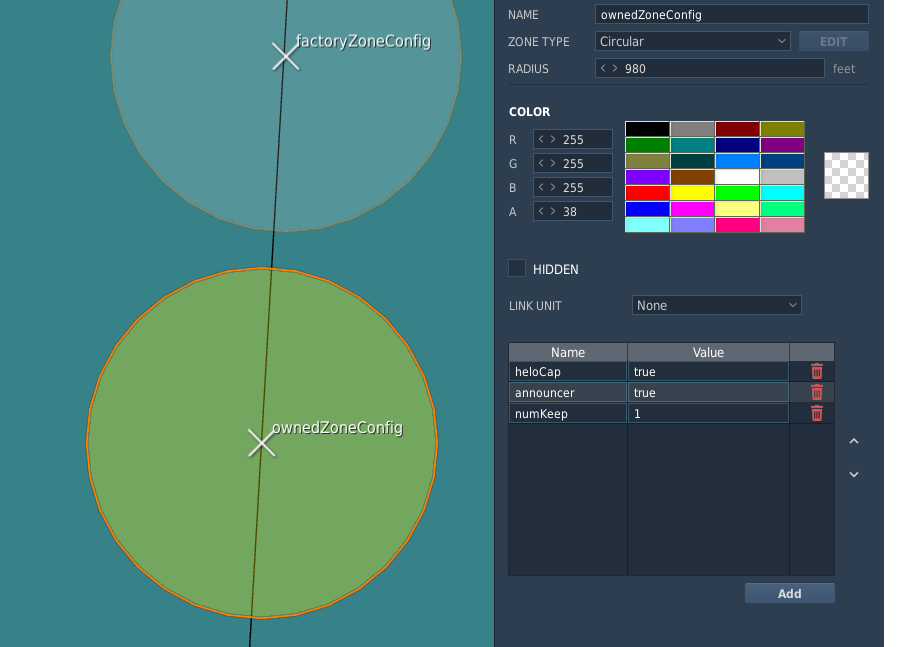Decrease R color value arrow
Screen dimensions: 906x647
(541, 139)
